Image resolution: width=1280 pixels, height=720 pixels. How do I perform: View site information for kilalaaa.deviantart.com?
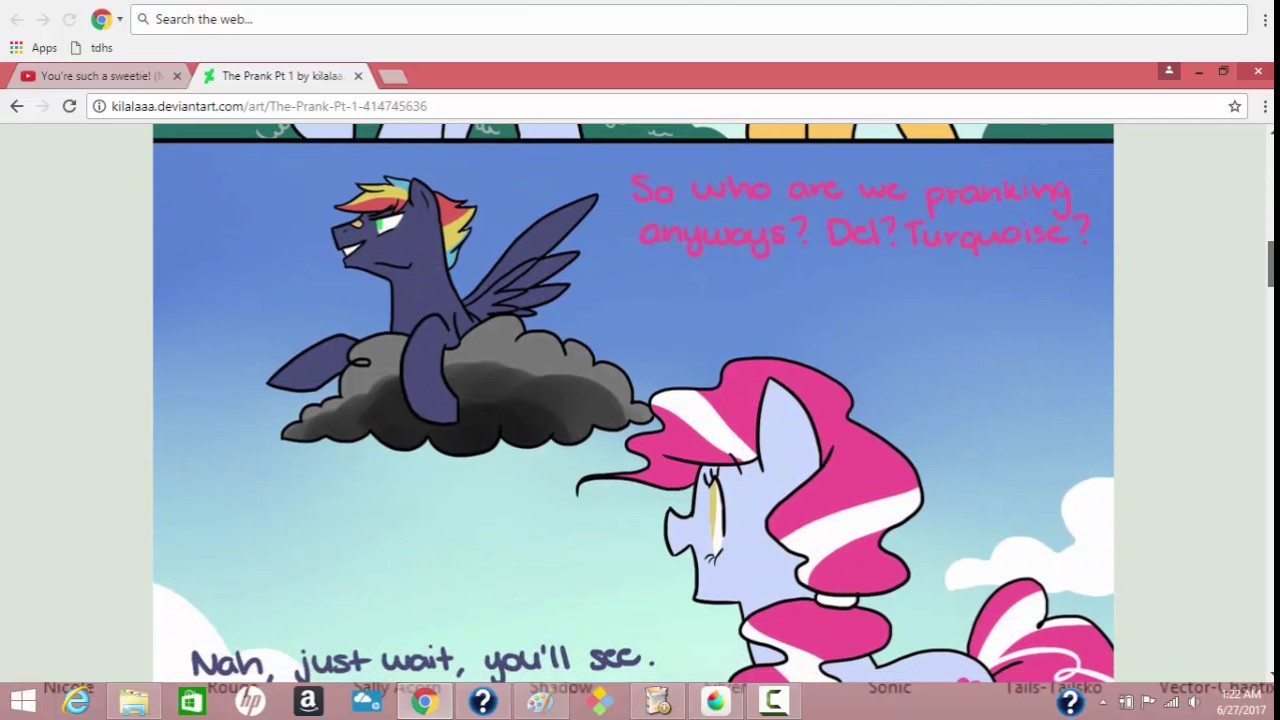pyautogui.click(x=99, y=106)
